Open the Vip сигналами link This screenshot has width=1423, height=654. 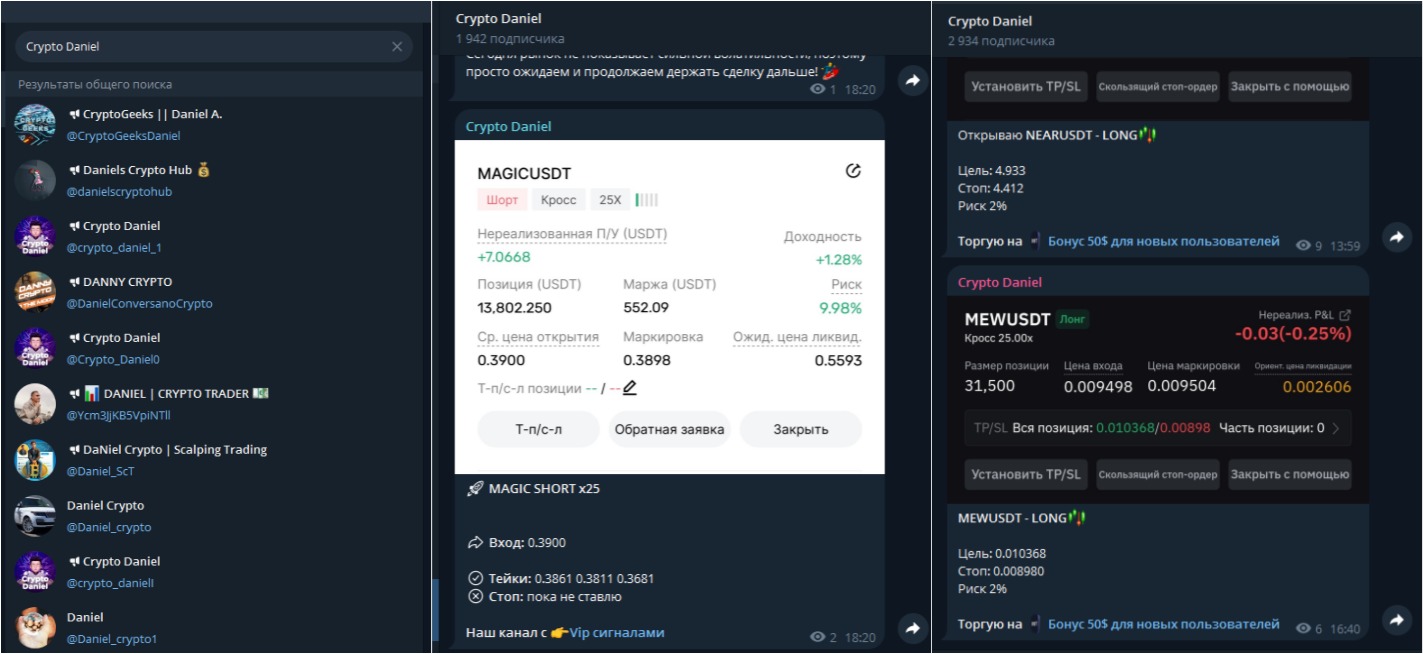[617, 633]
